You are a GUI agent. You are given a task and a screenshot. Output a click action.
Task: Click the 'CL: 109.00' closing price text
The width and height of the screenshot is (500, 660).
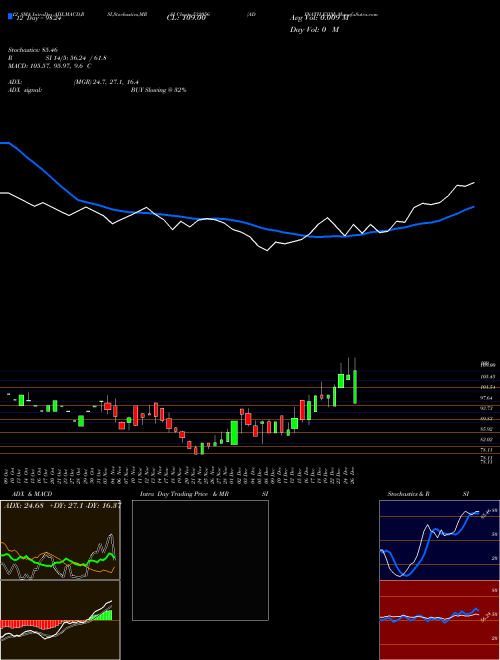click(186, 18)
